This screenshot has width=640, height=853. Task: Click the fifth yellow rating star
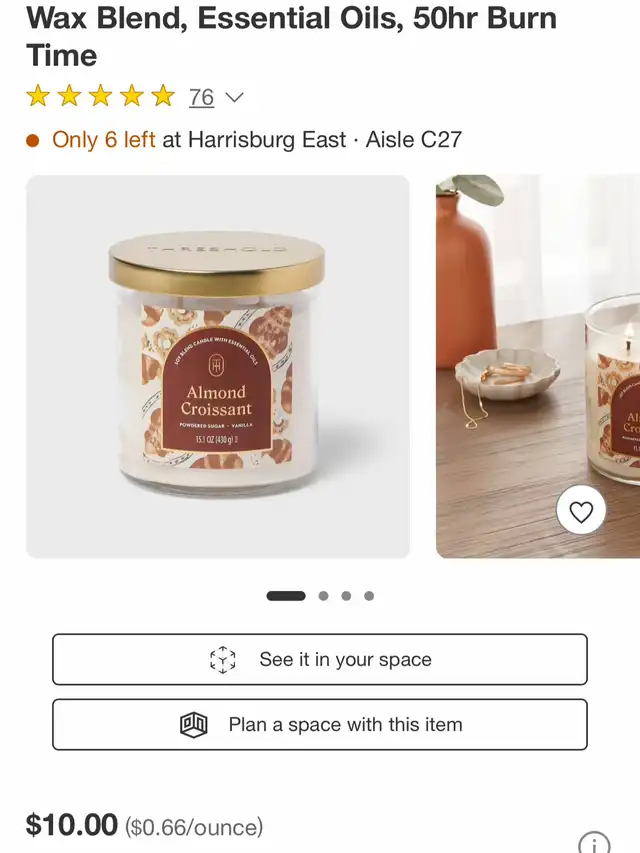click(x=163, y=96)
